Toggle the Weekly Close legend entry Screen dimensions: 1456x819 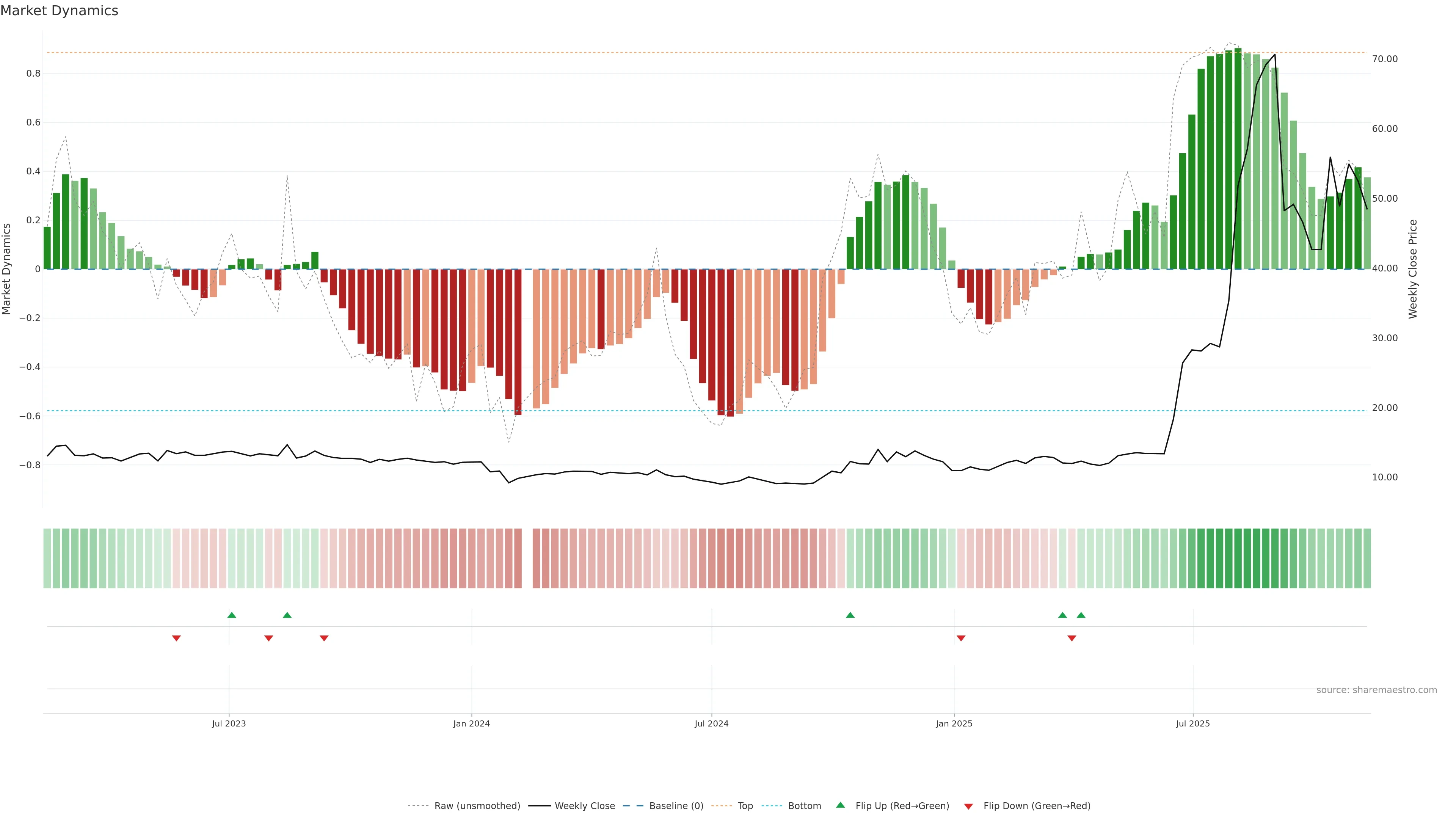(x=584, y=805)
